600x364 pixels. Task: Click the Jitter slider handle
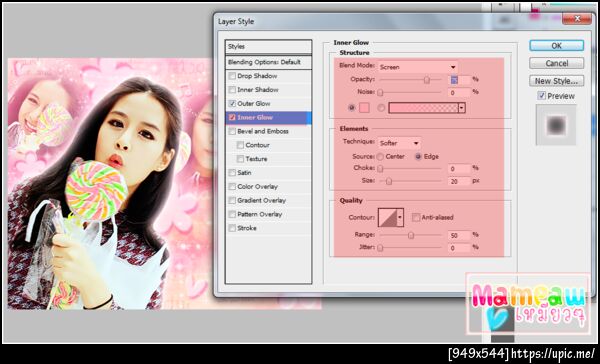(380, 248)
